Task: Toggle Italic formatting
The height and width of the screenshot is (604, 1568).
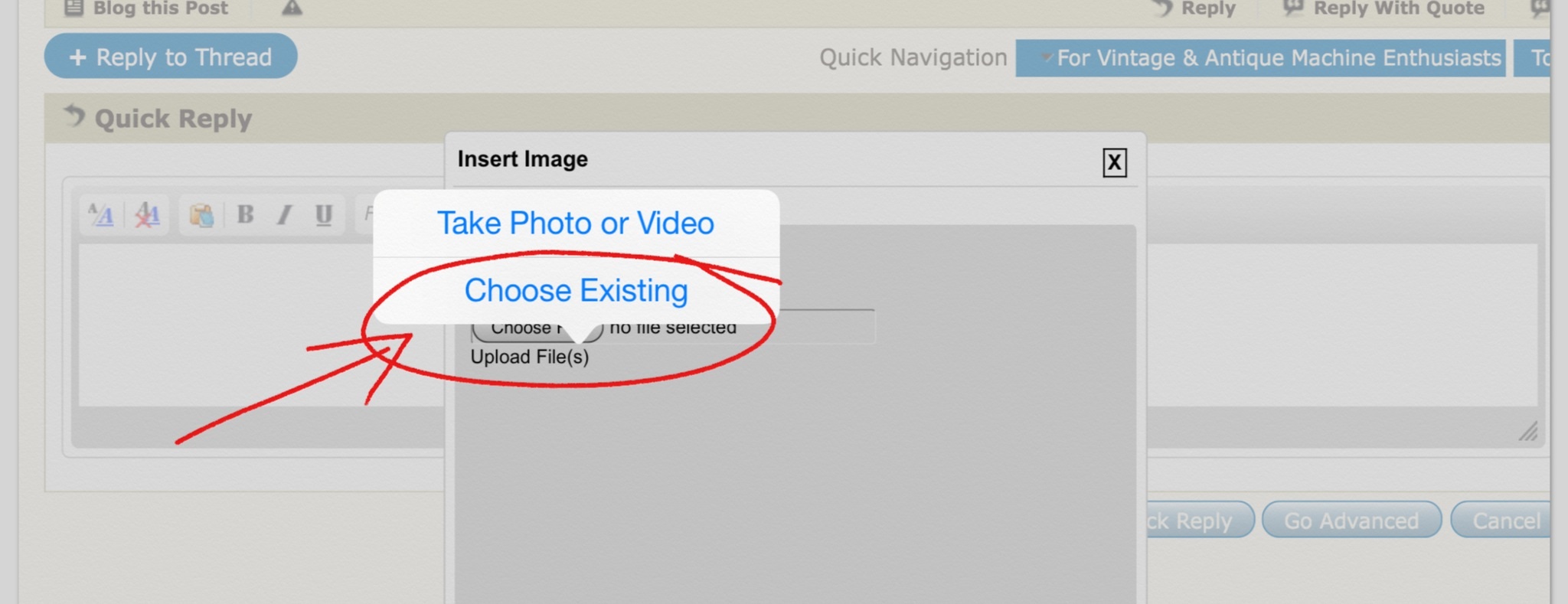Action: pos(284,214)
